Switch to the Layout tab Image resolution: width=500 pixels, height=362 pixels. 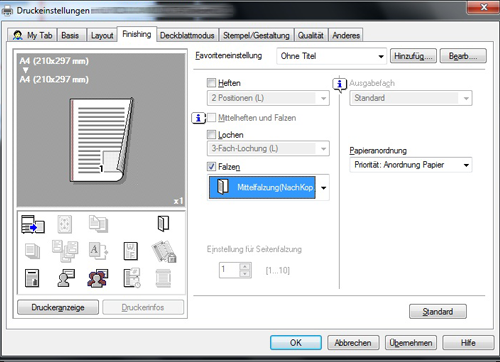click(x=102, y=35)
